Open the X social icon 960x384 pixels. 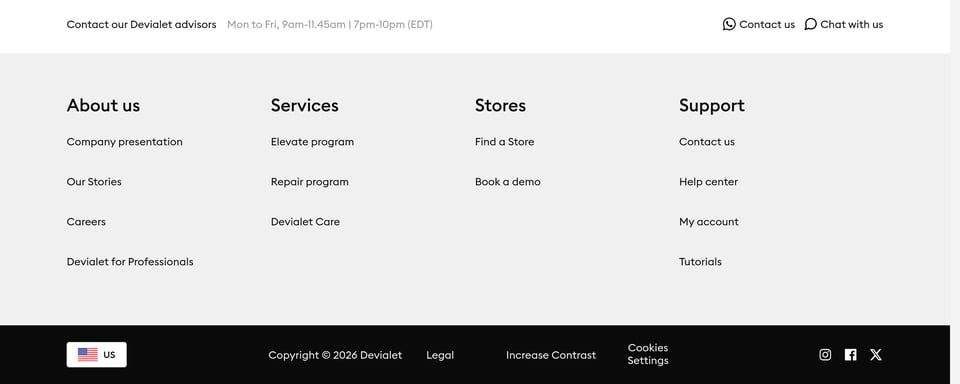(876, 355)
